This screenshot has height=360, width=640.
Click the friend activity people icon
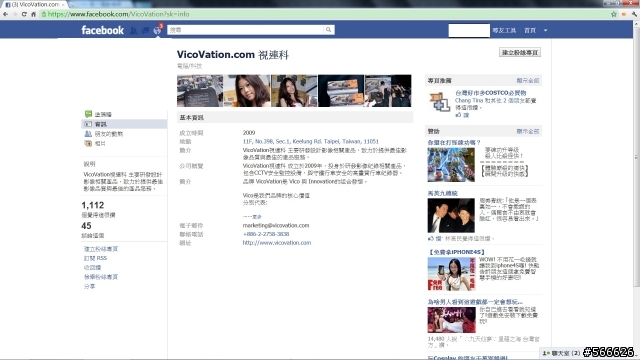point(88,133)
